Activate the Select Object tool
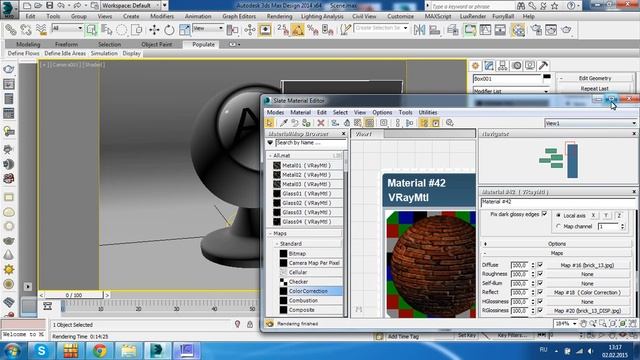The image size is (640, 360). tap(91, 30)
